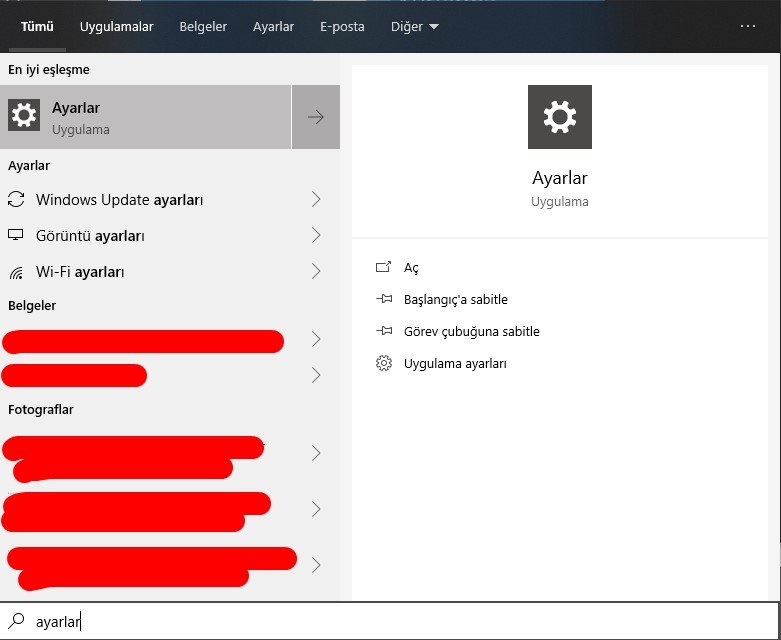This screenshot has width=781, height=640.
Task: Click Aç to open Settings
Action: (411, 268)
